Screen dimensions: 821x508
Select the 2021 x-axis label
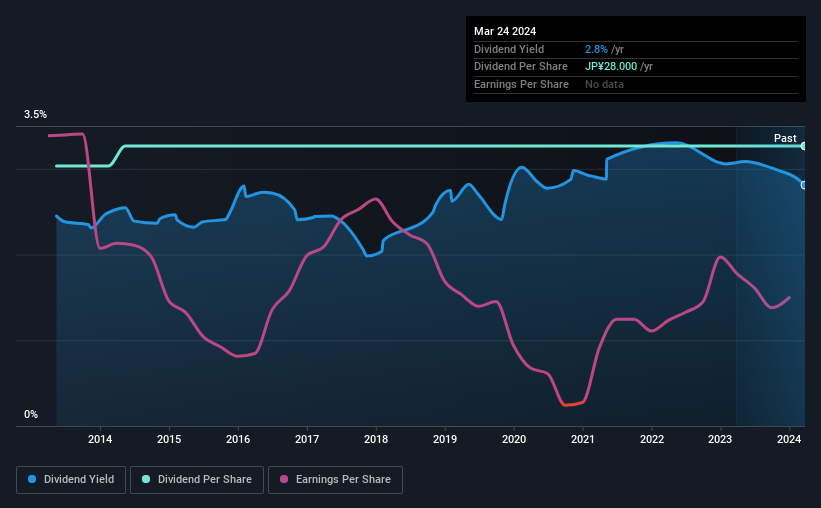point(583,439)
